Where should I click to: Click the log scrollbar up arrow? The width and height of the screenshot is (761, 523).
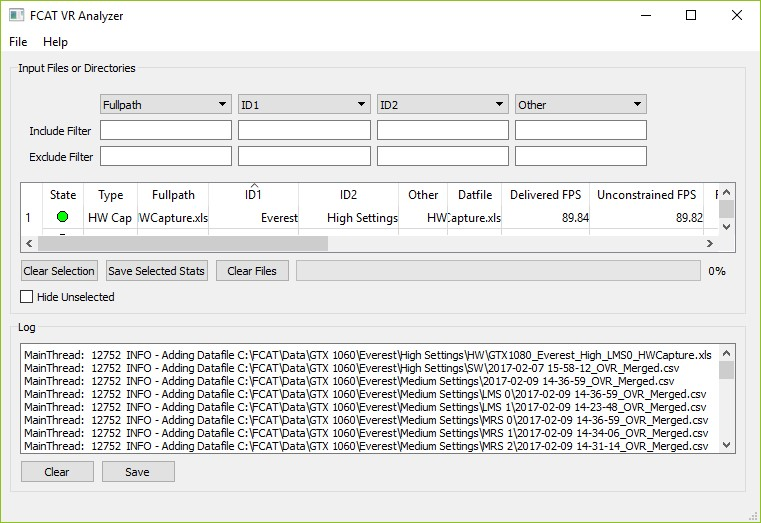[727, 352]
